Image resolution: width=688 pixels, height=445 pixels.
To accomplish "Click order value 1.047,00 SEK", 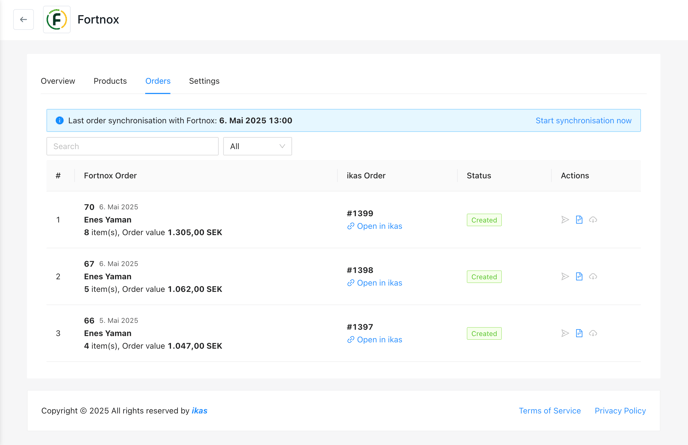I will coord(195,346).
